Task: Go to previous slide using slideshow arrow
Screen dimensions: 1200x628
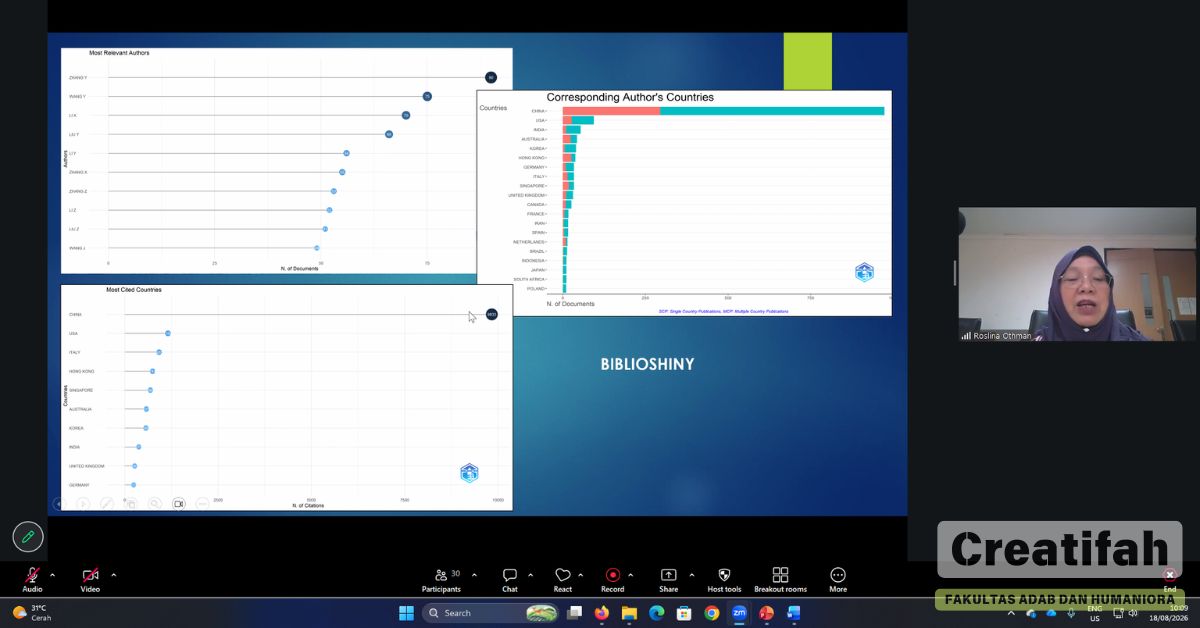Action: point(59,503)
